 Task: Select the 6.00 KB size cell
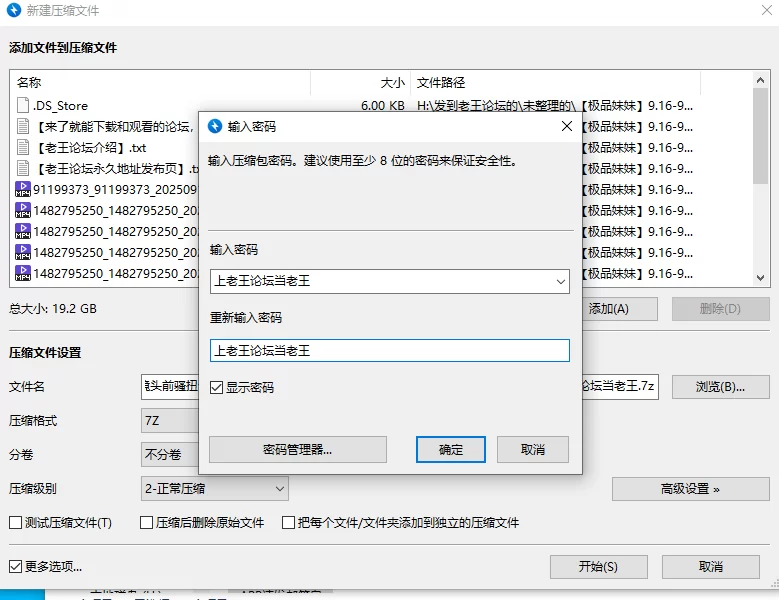pyautogui.click(x=383, y=106)
